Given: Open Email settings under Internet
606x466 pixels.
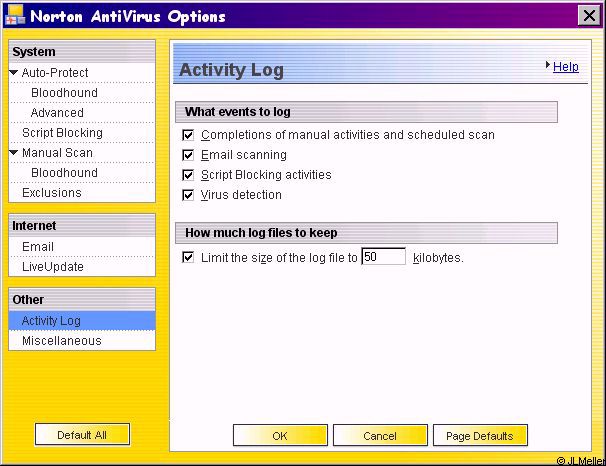Looking at the screenshot, I should tap(38, 247).
